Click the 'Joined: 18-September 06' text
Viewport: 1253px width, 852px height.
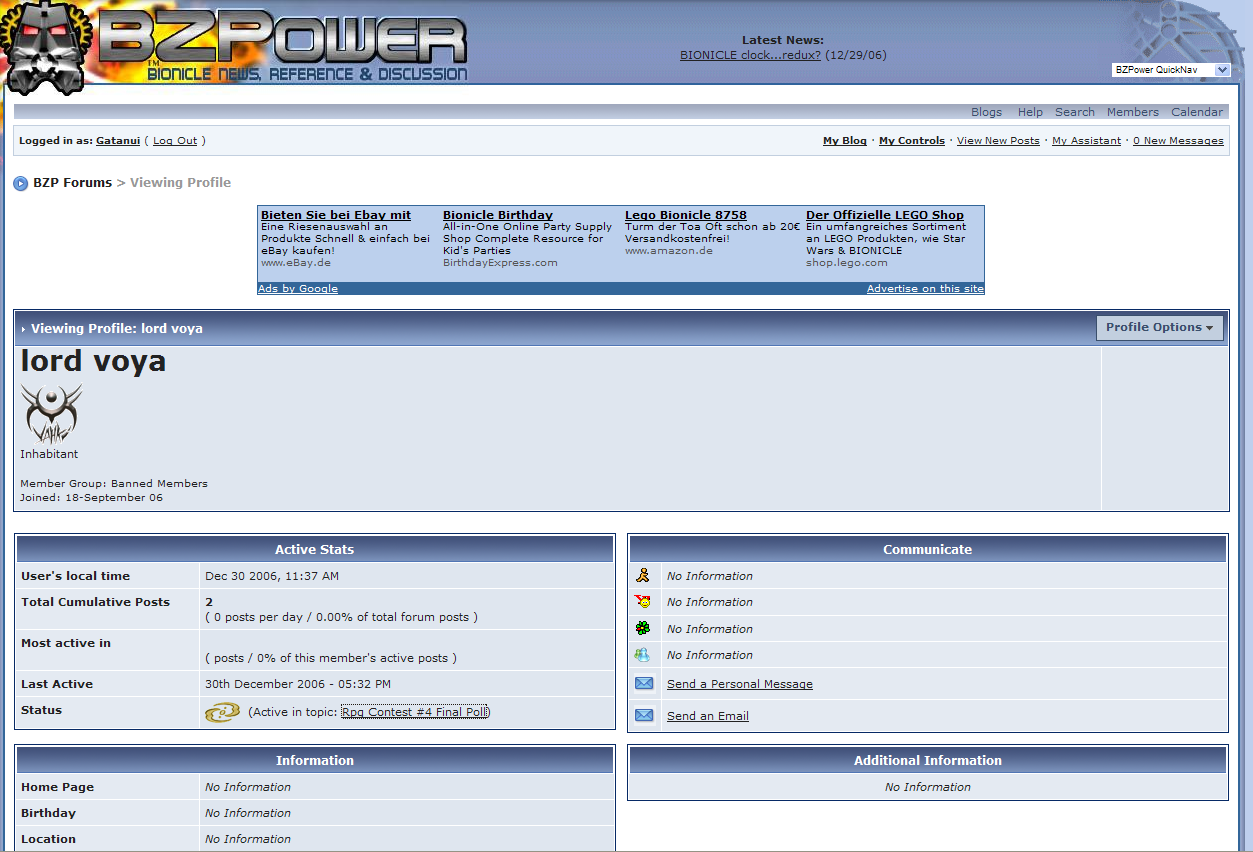(x=91, y=497)
